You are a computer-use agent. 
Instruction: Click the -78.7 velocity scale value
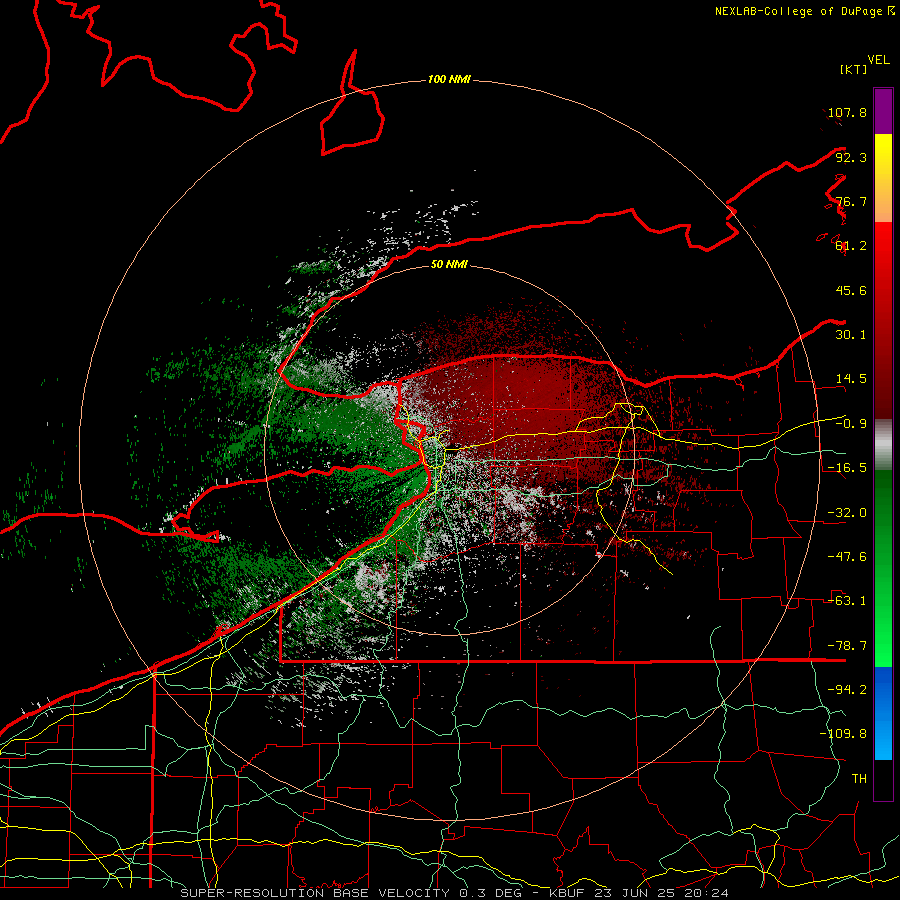[847, 646]
